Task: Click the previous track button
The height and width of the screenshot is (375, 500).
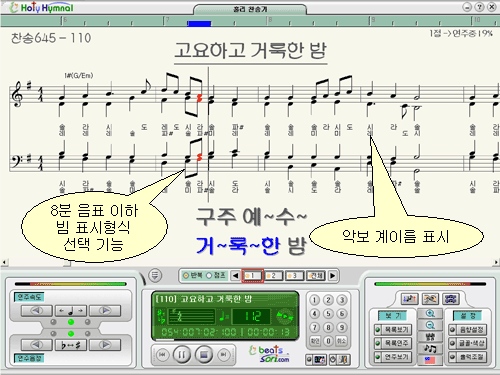Action: [x=162, y=355]
